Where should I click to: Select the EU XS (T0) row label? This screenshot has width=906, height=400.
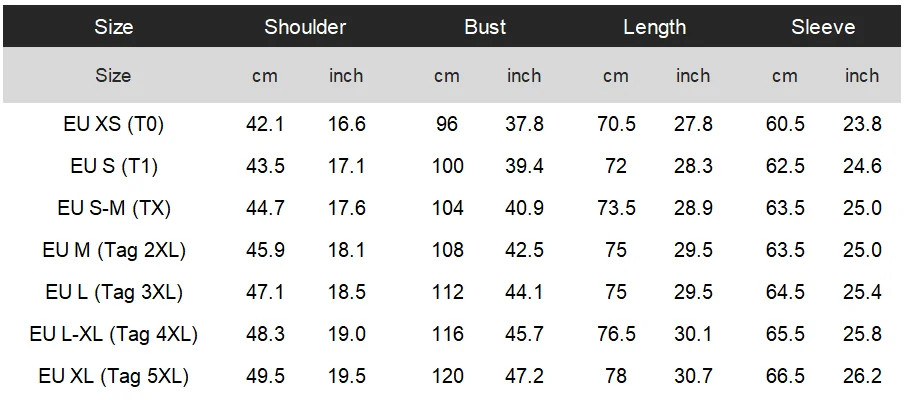(114, 124)
